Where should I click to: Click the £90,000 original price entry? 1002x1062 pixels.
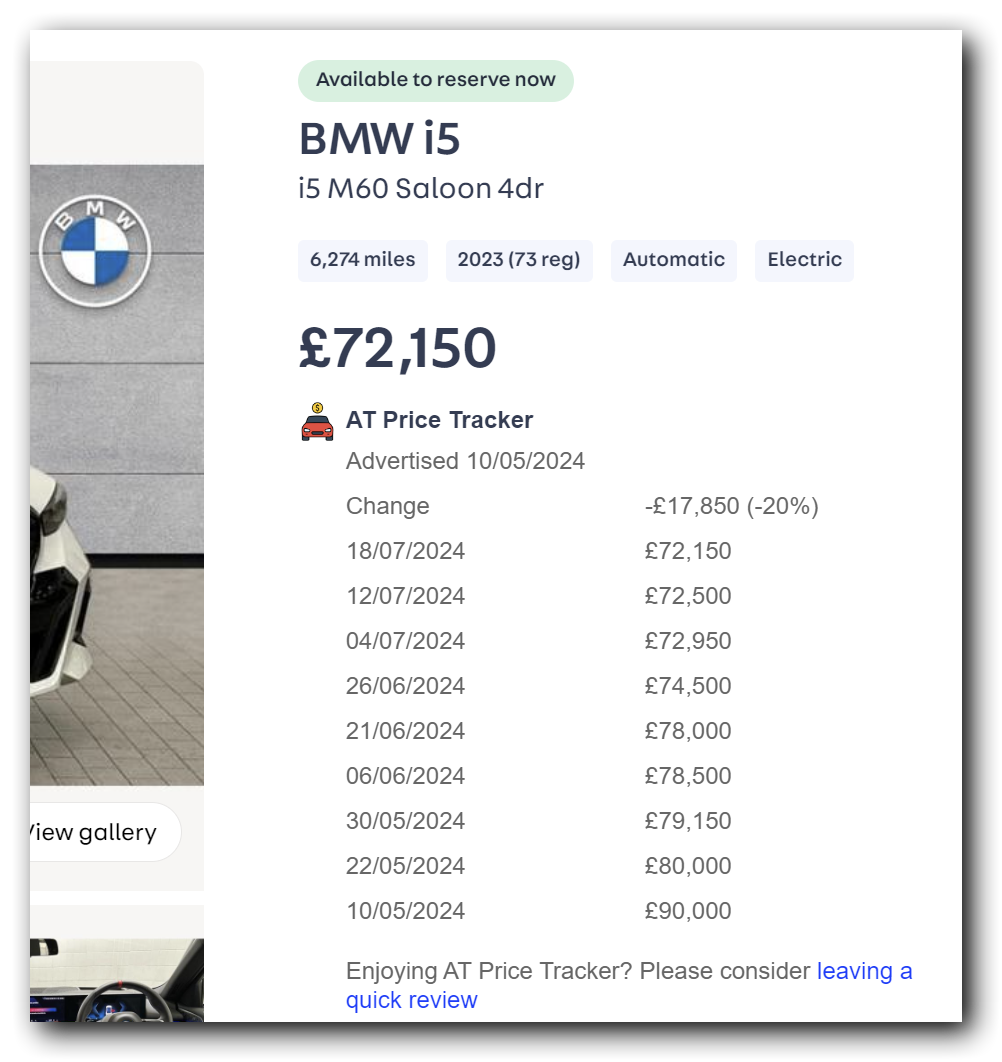(x=688, y=911)
